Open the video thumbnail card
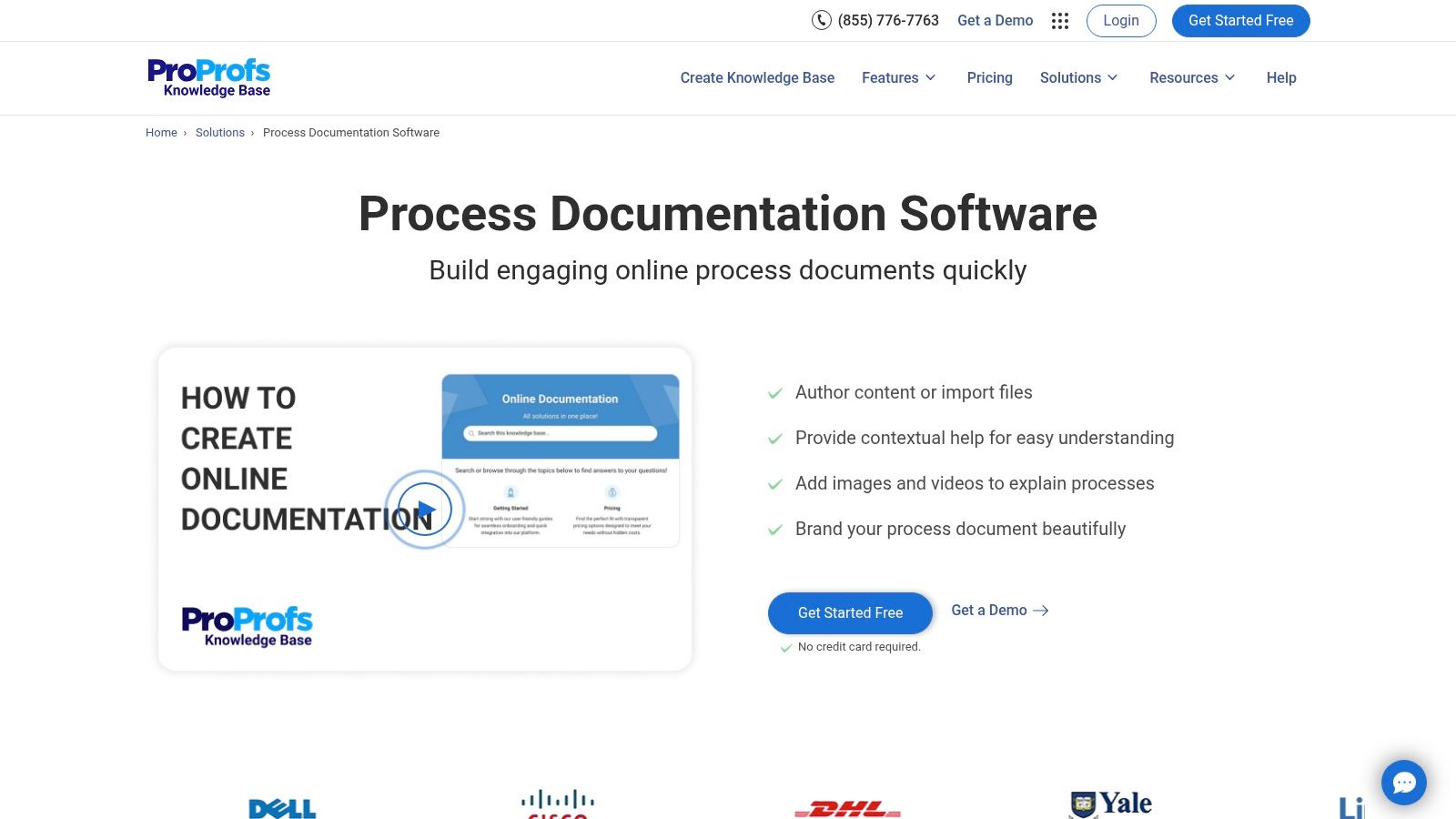This screenshot has width=1456, height=819. 425,510
